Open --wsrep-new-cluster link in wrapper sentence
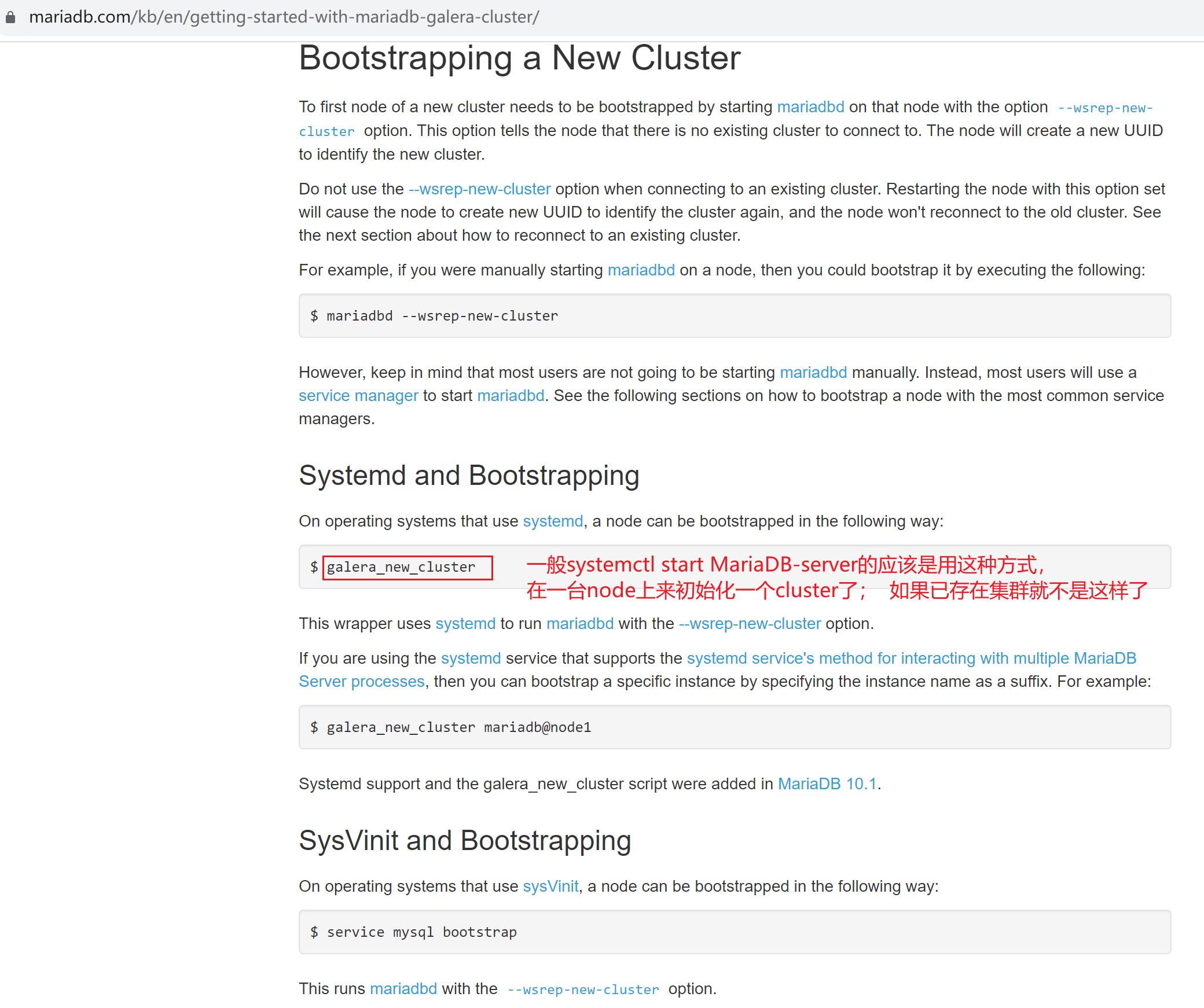Screen dimensions: 1204x1008 pyautogui.click(x=750, y=624)
